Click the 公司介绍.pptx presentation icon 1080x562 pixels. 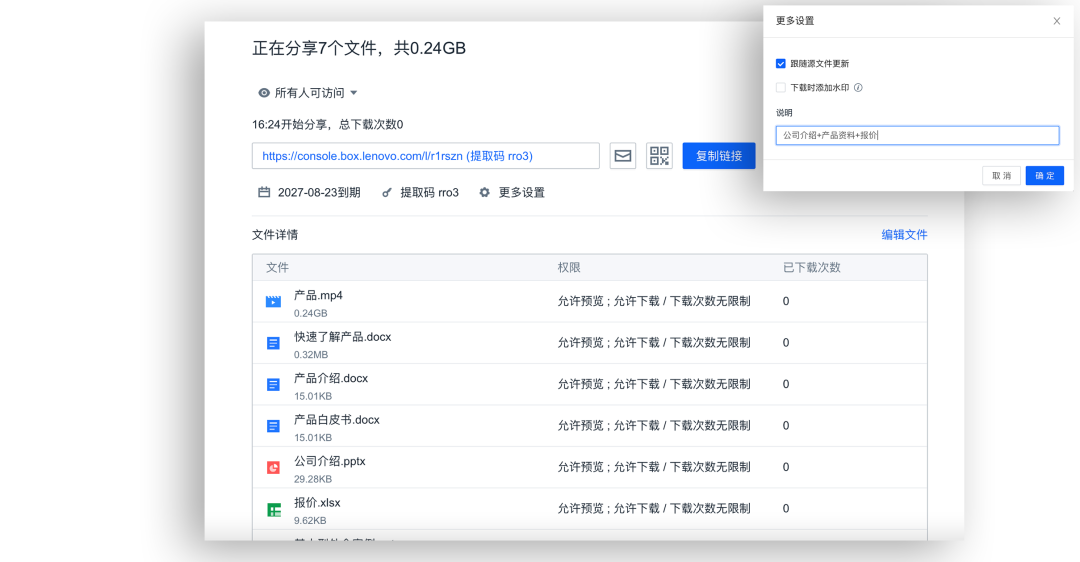tap(273, 468)
